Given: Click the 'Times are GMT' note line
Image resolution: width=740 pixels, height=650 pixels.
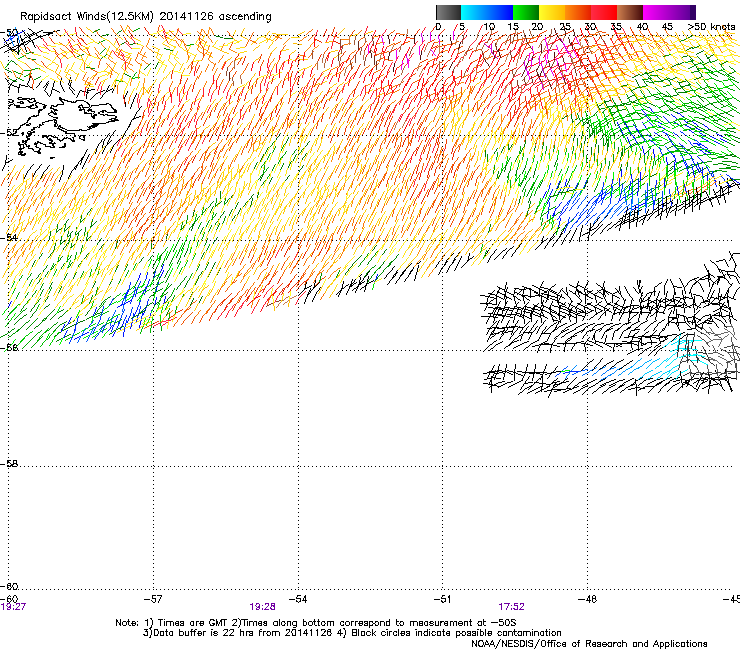Looking at the screenshot, I should click(316, 623).
